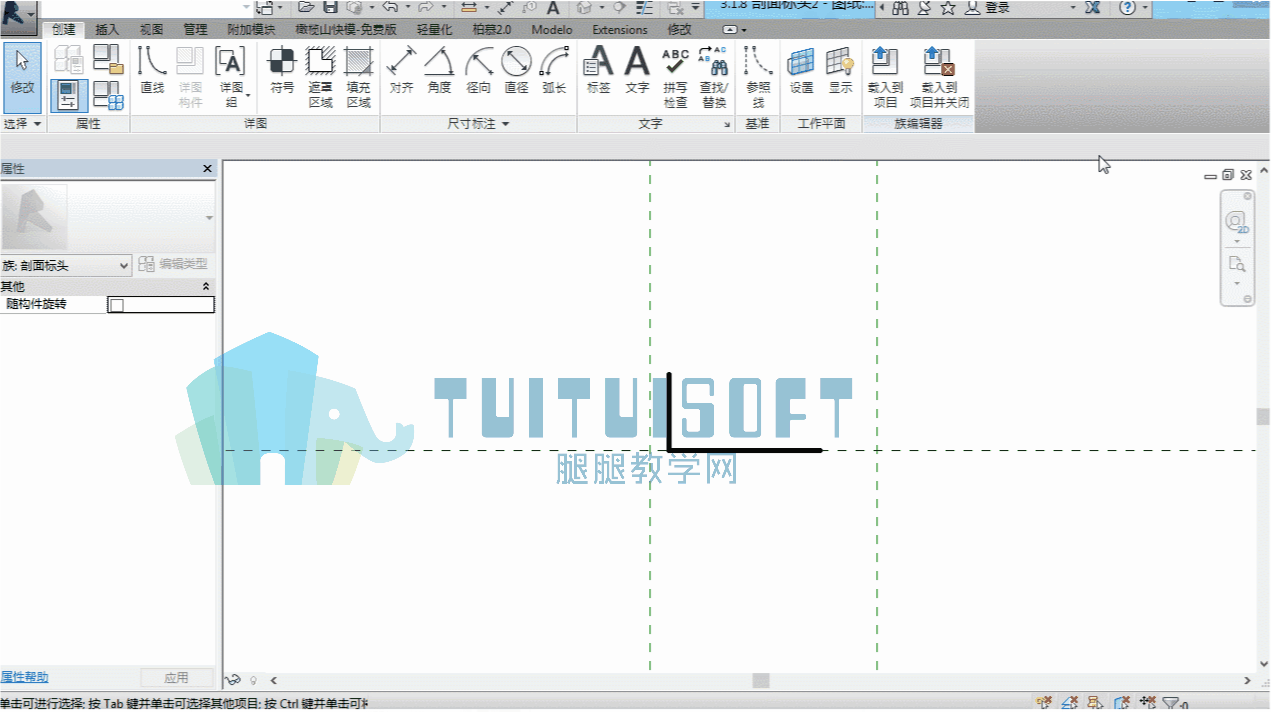Screen dimensions: 1271x712
Task: Open the 详图组 dropdown
Action: 231,77
